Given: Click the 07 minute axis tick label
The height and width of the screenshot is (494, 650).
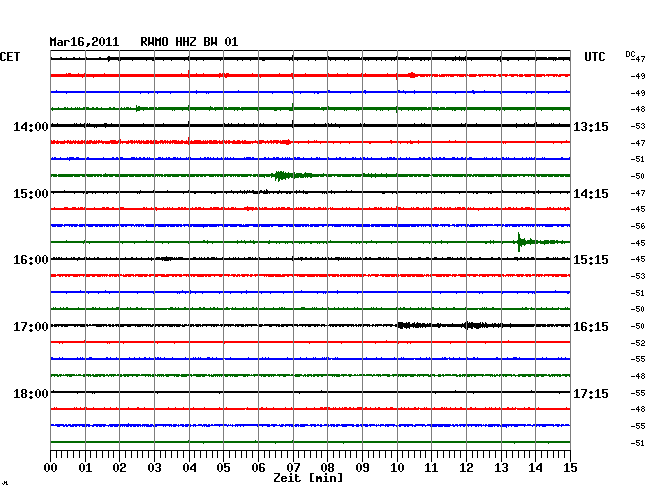Looking at the screenshot, I should [293, 467].
